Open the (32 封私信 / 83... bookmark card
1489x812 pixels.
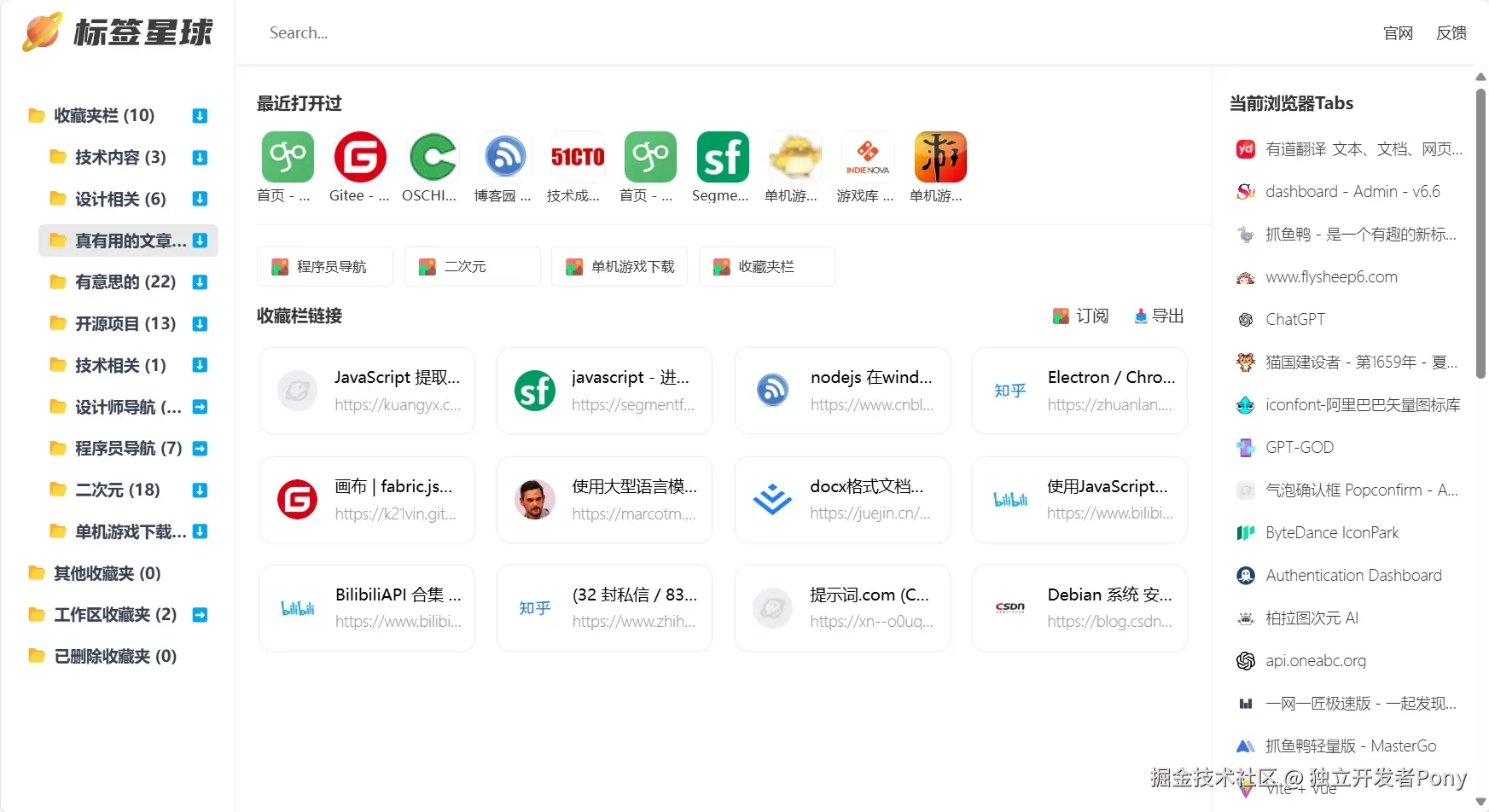pyautogui.click(x=604, y=608)
